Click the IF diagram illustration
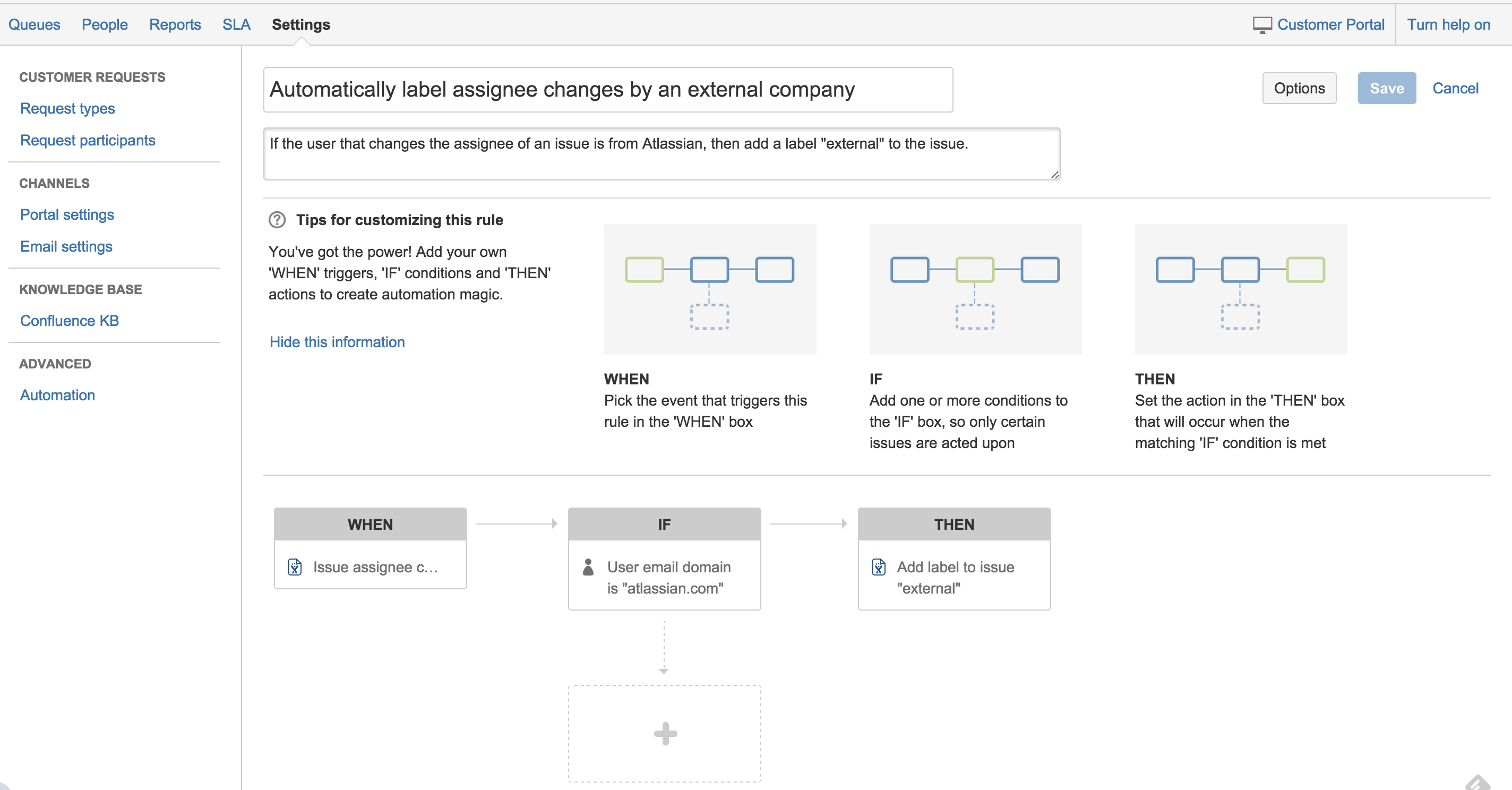The width and height of the screenshot is (1512, 790). 975,289
